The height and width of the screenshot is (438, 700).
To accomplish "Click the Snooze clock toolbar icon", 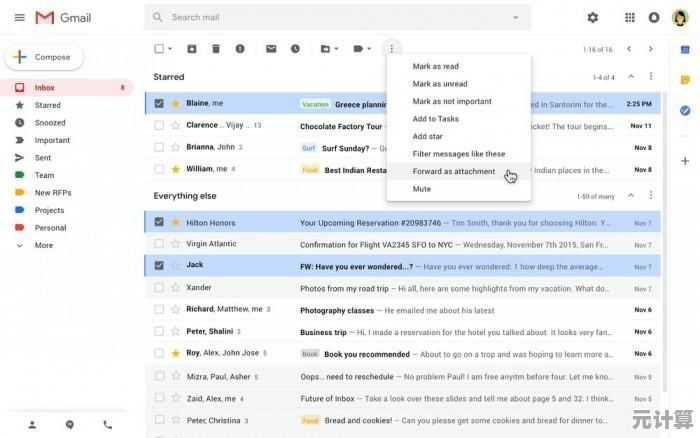I will click(x=295, y=48).
